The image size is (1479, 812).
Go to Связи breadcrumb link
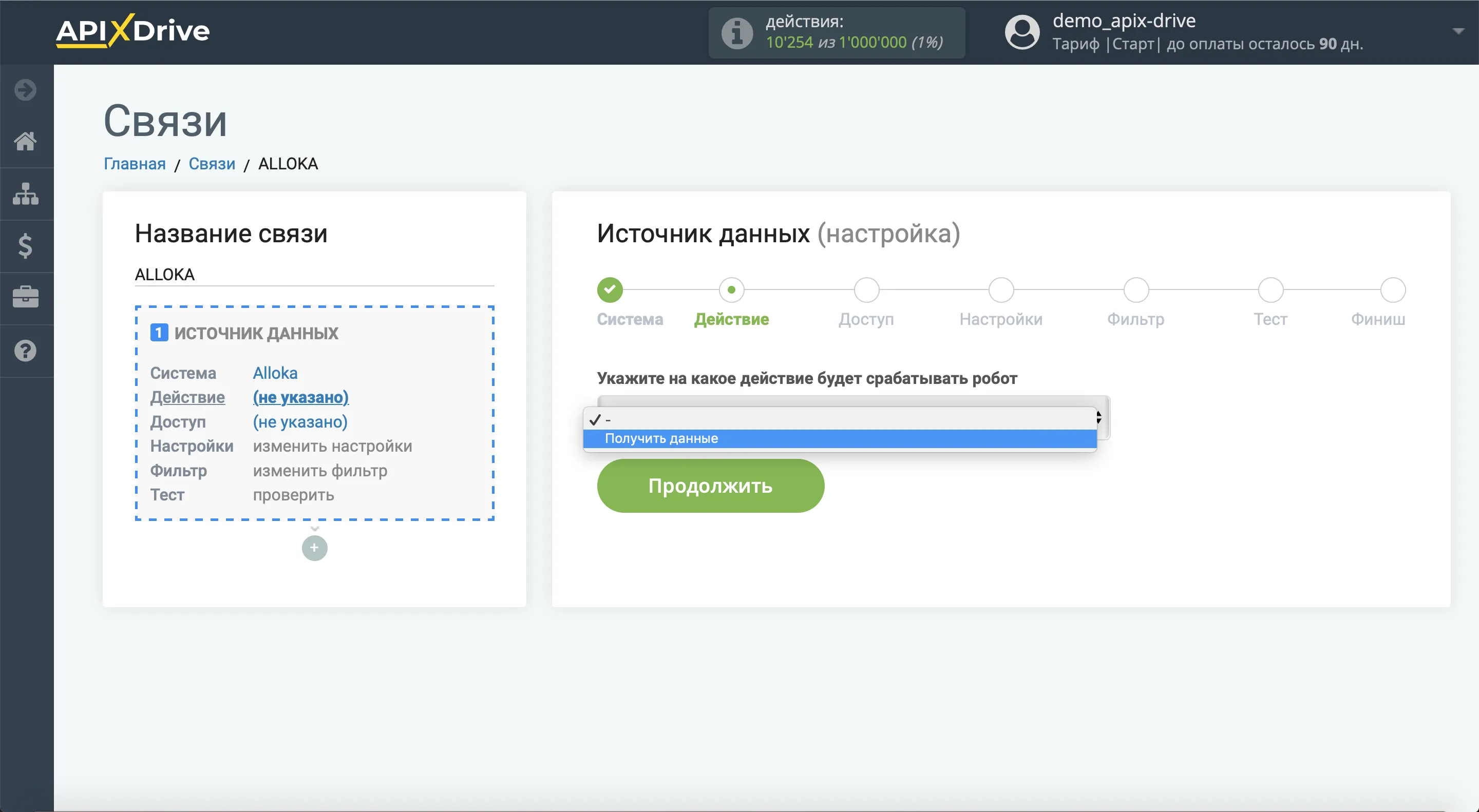click(x=212, y=164)
